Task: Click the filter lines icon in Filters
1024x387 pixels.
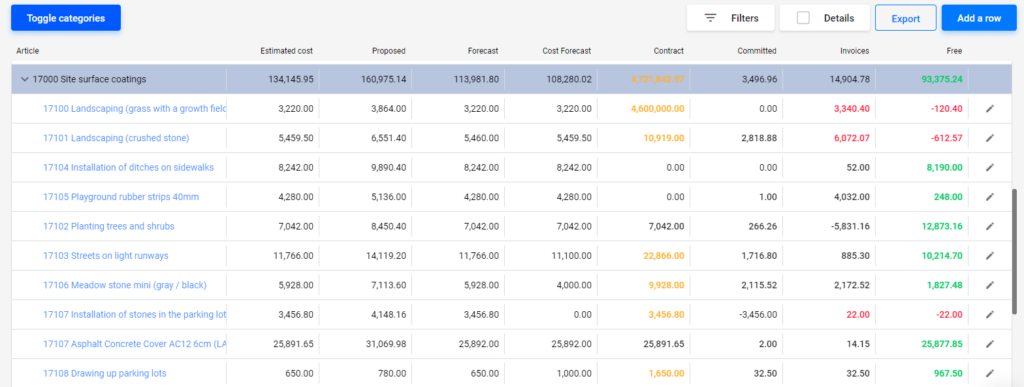Action: click(711, 18)
